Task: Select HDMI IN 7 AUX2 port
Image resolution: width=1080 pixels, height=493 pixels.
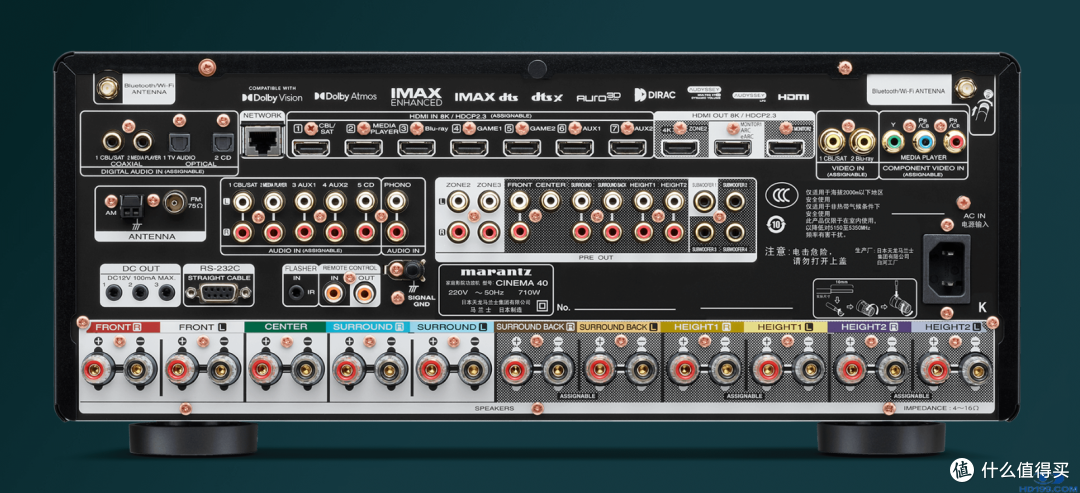Action: click(x=627, y=147)
